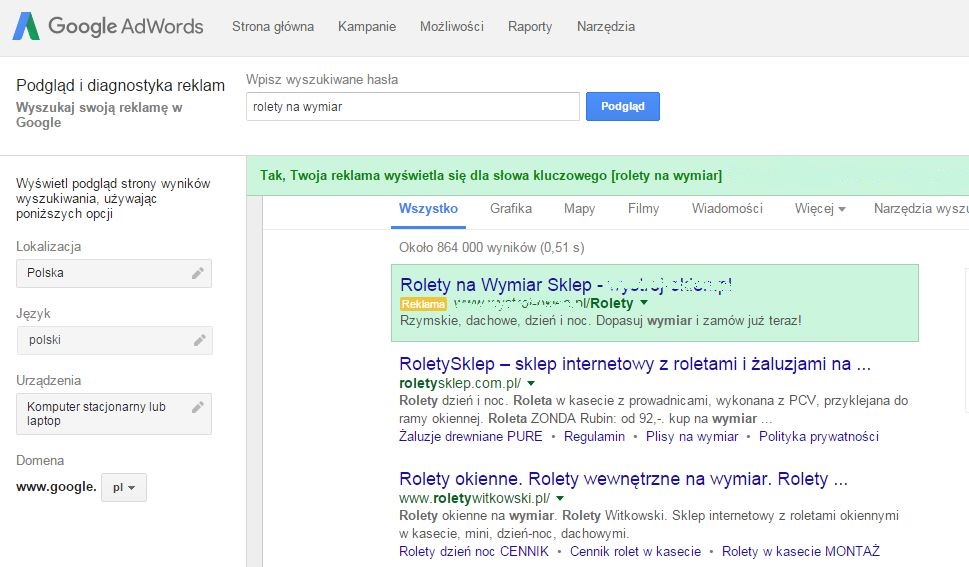Switch to the Mapy tab
This screenshot has height=567, width=969.
pos(580,209)
